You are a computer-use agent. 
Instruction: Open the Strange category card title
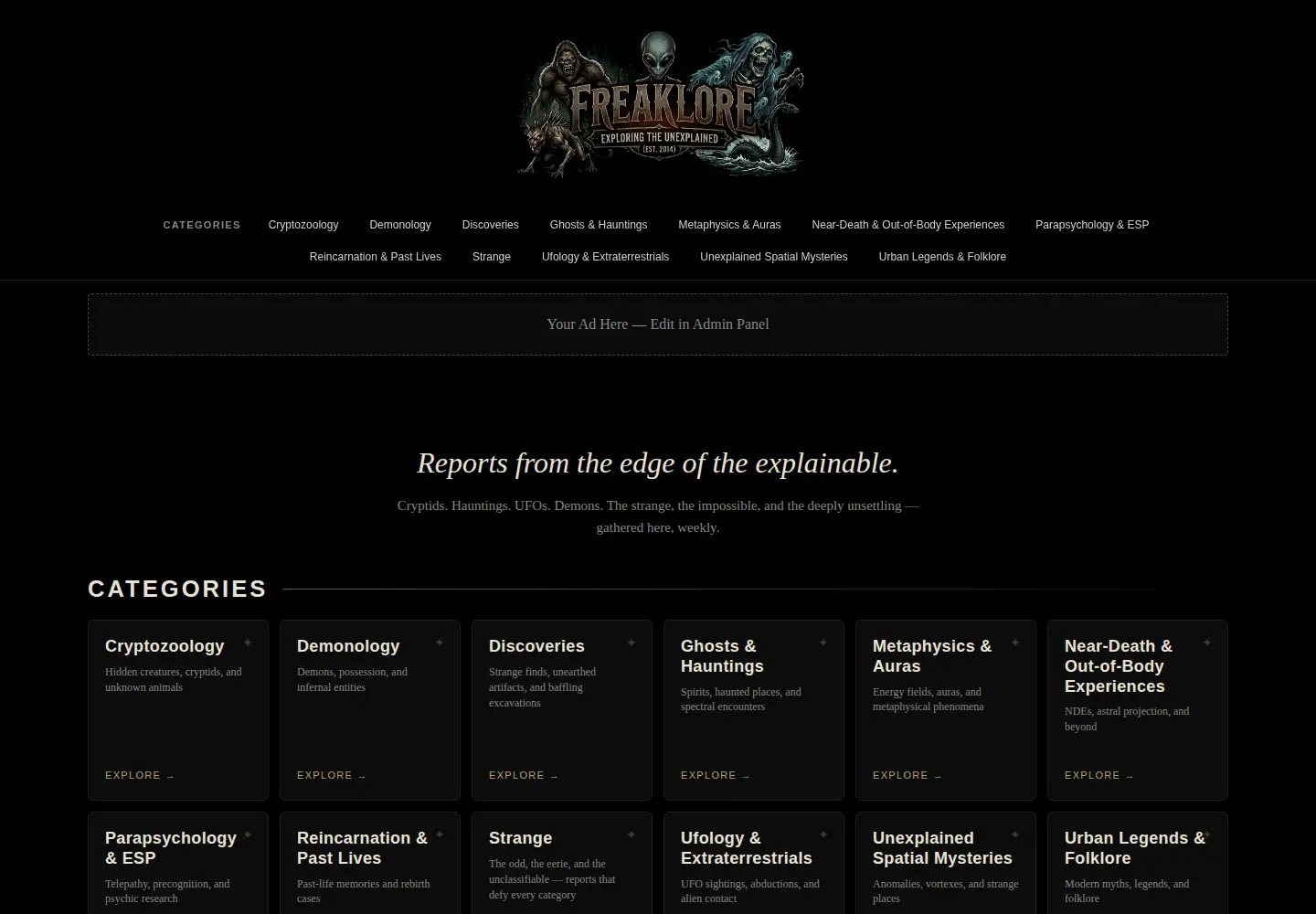pyautogui.click(x=520, y=838)
